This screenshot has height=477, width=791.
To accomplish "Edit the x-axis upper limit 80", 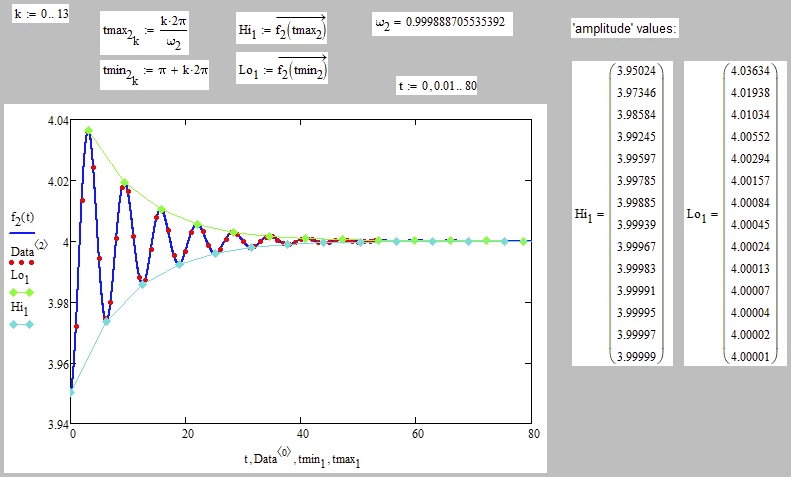I will (x=534, y=434).
